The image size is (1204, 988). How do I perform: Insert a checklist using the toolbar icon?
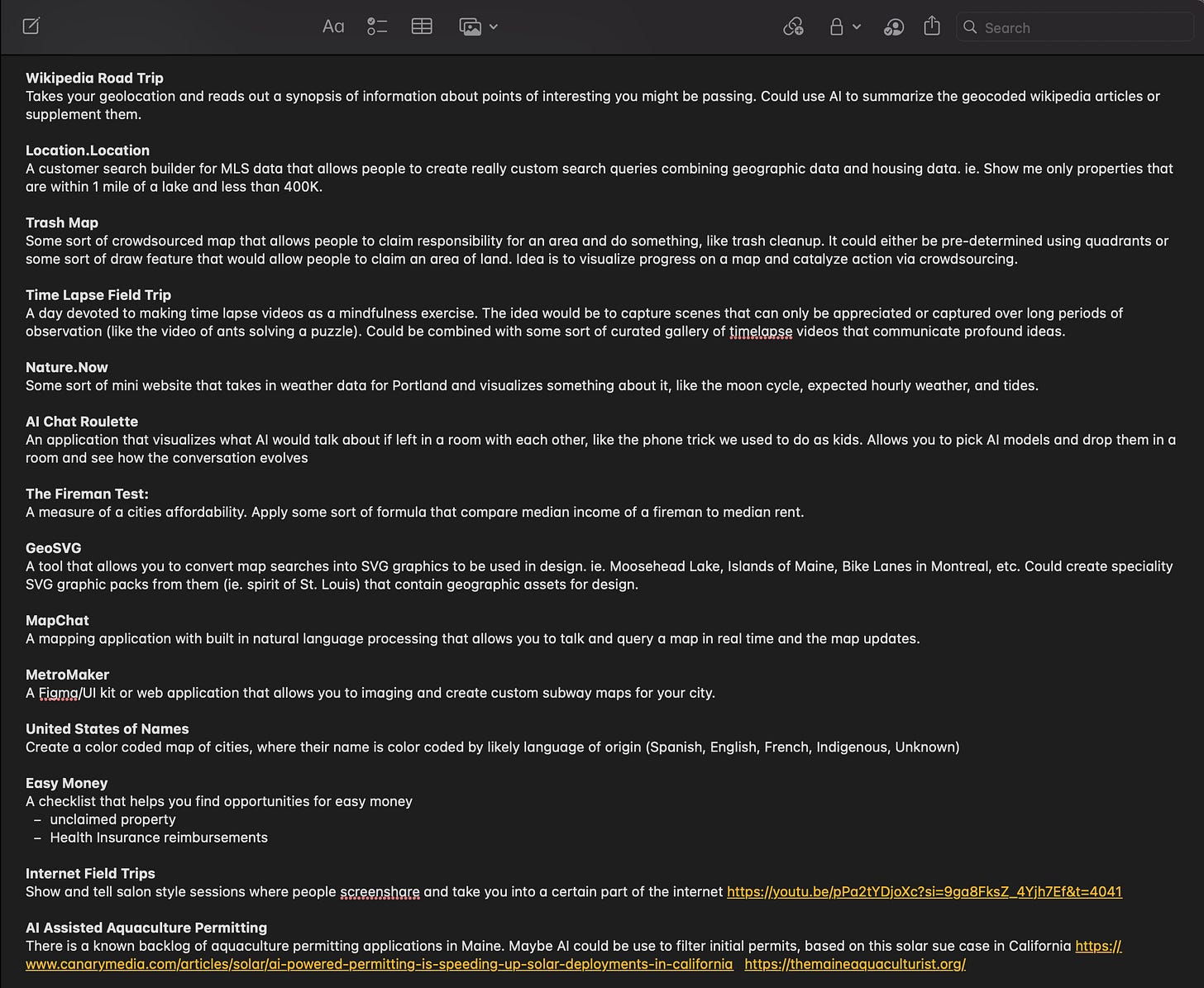coord(377,26)
